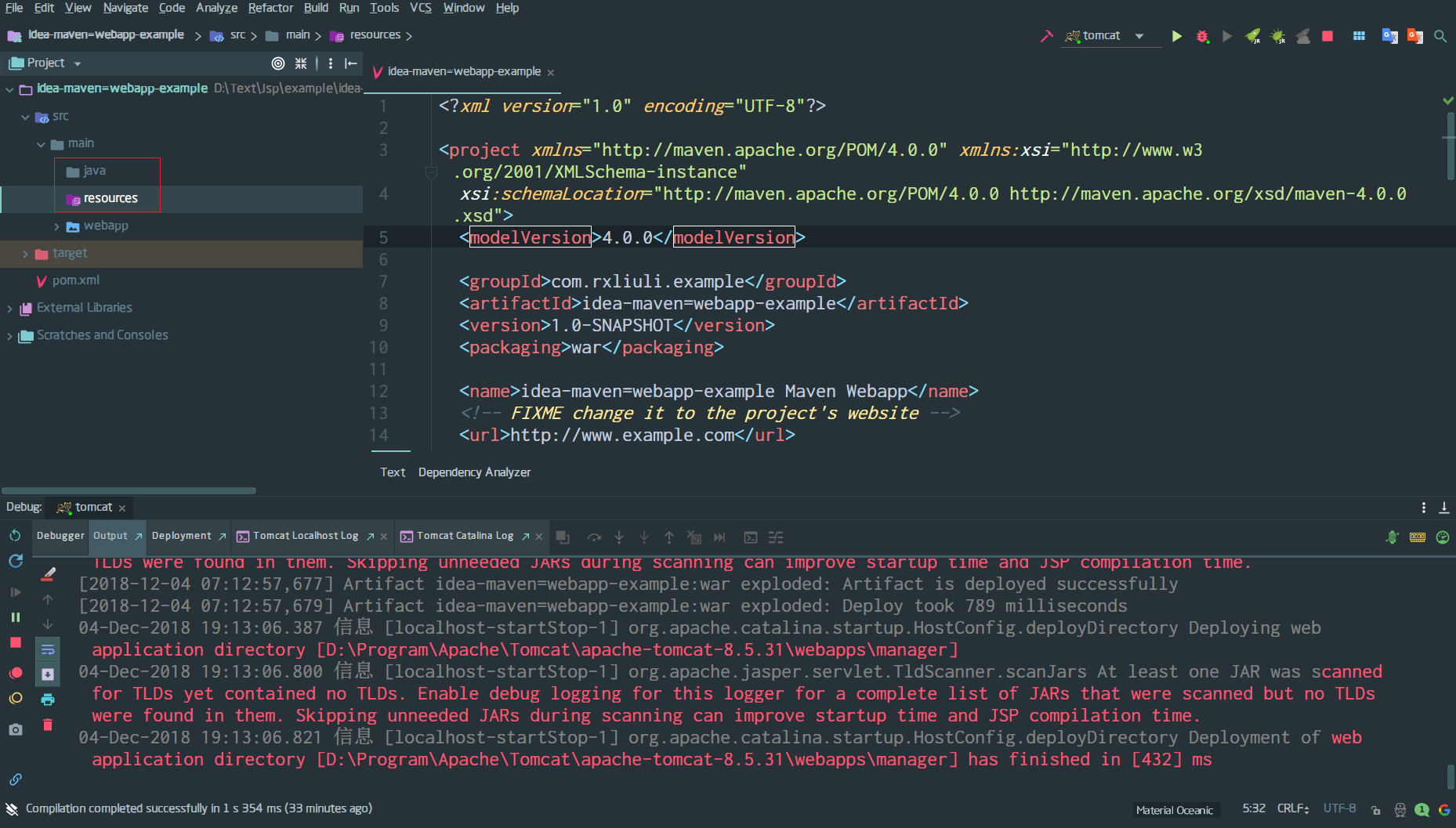
Task: Toggle read-only lock in status bar
Action: (1376, 810)
